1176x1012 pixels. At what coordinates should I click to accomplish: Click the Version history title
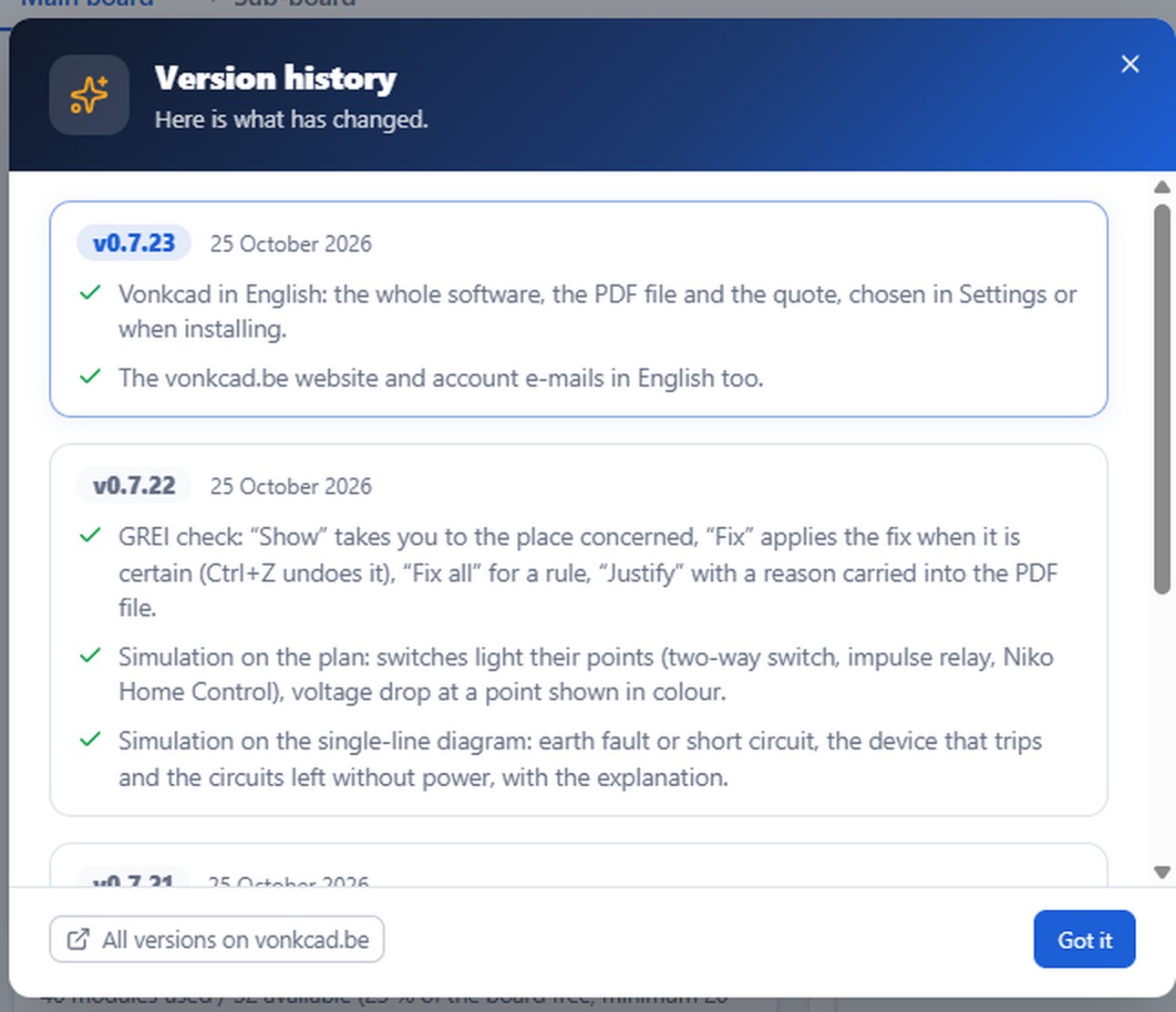coord(275,78)
